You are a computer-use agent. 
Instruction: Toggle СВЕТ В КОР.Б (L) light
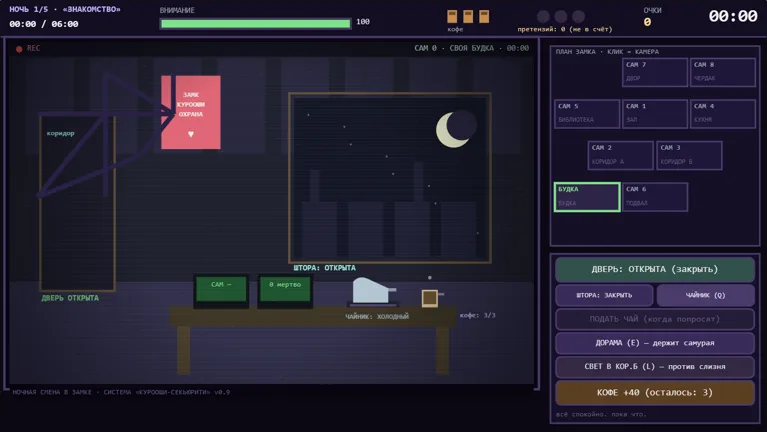pyautogui.click(x=654, y=366)
